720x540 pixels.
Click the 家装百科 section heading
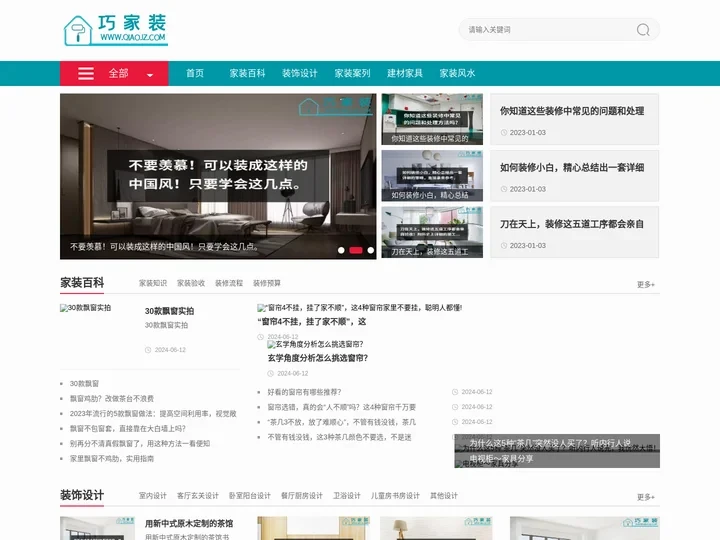click(x=82, y=282)
